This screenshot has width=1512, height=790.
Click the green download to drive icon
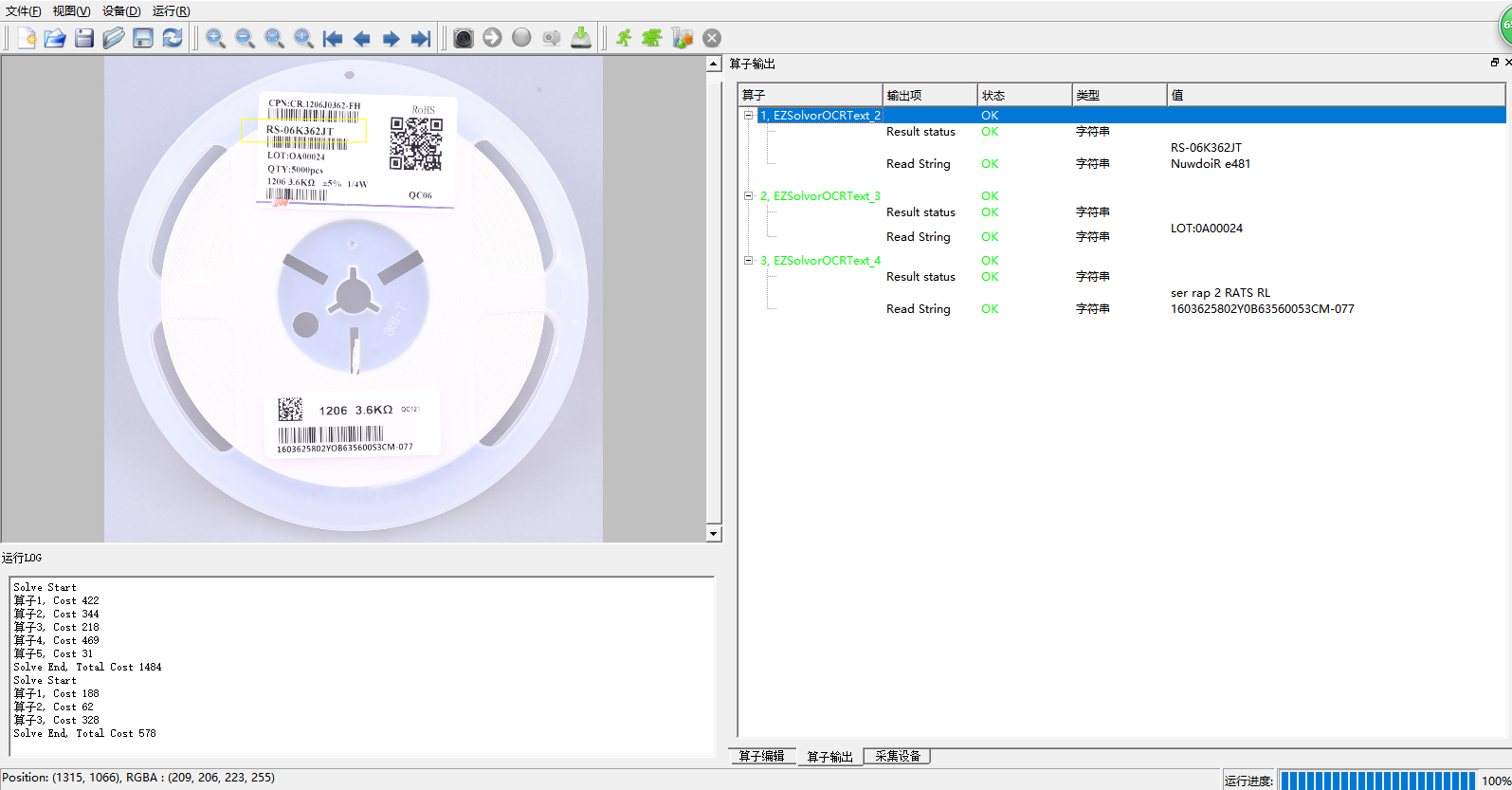click(x=581, y=38)
